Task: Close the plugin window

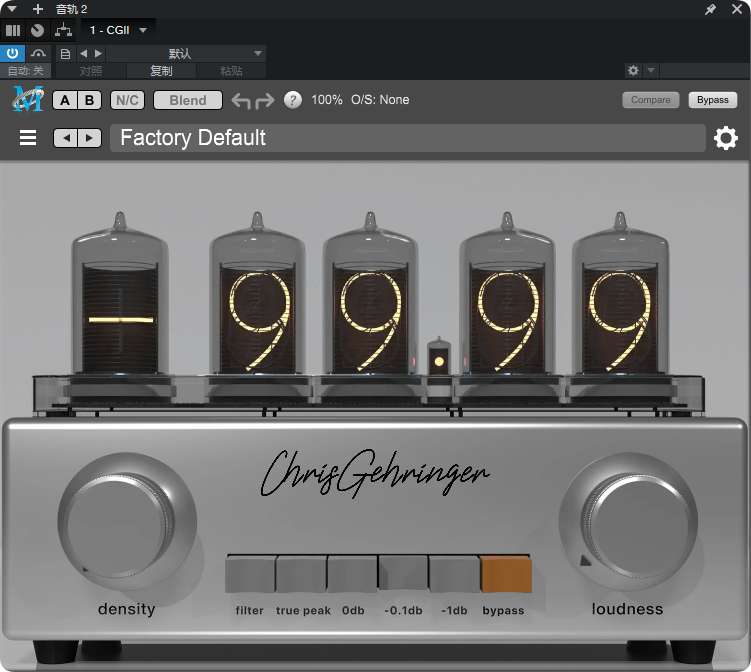Action: pyautogui.click(x=737, y=9)
